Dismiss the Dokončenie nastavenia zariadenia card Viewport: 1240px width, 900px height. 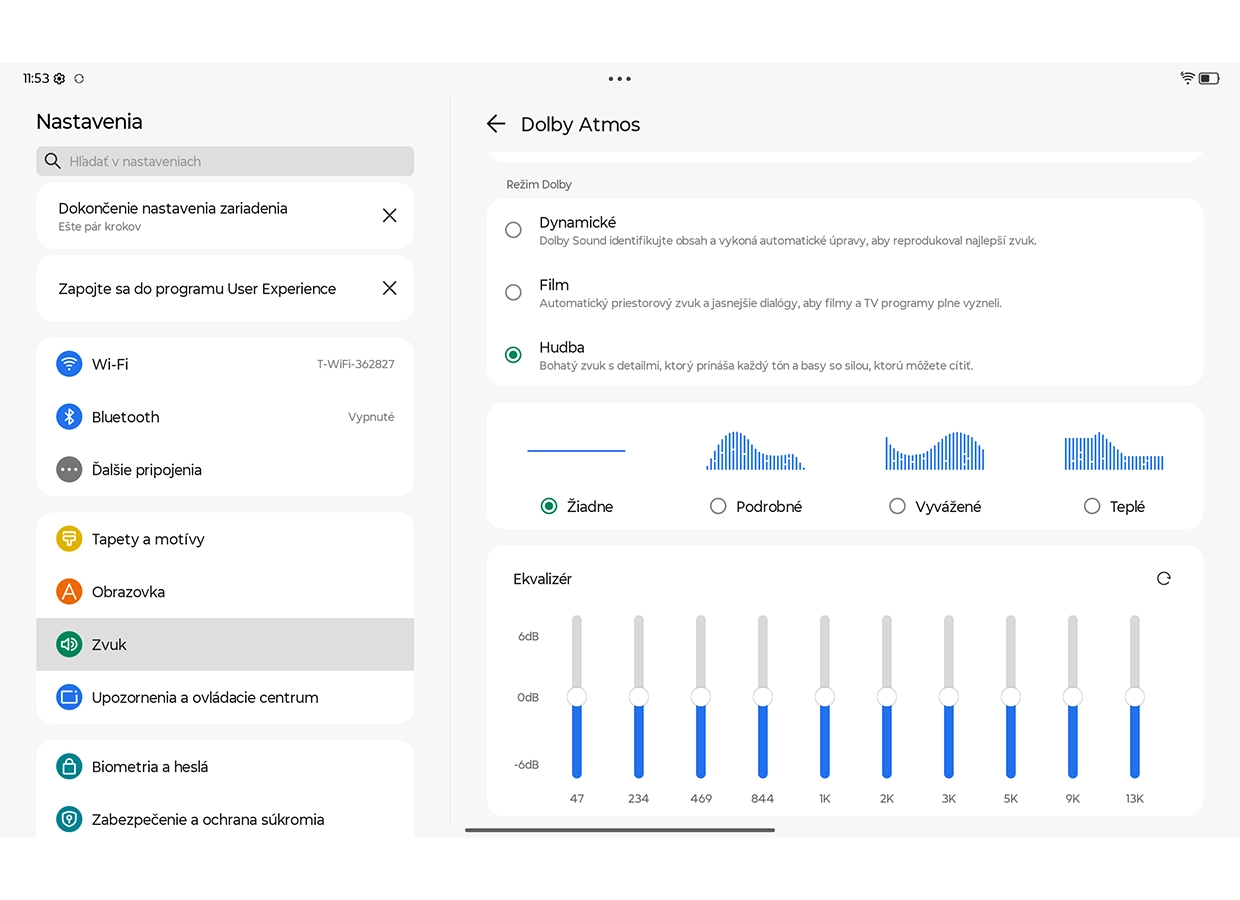[390, 216]
